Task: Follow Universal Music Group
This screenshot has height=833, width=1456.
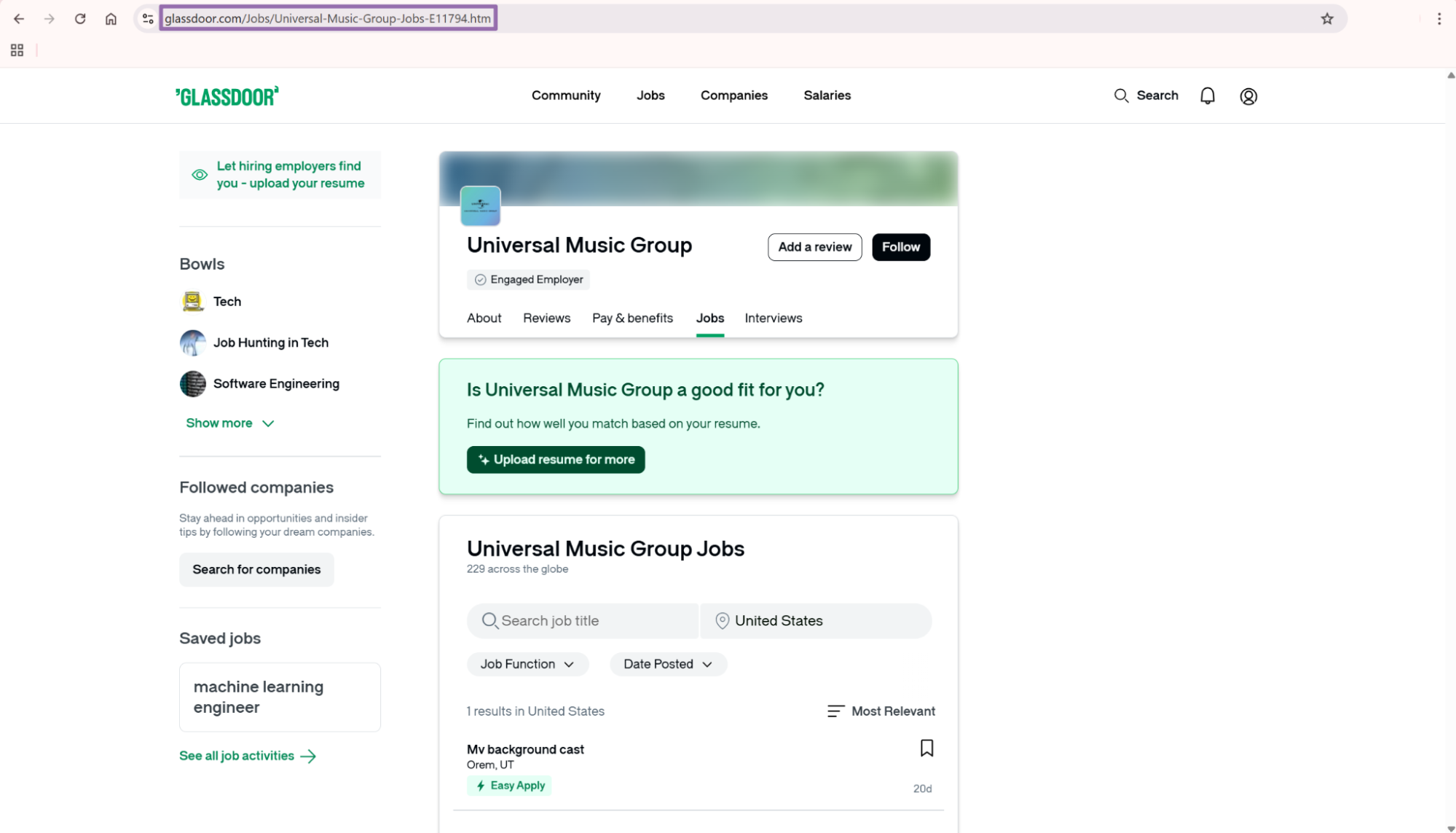Action: pyautogui.click(x=901, y=247)
